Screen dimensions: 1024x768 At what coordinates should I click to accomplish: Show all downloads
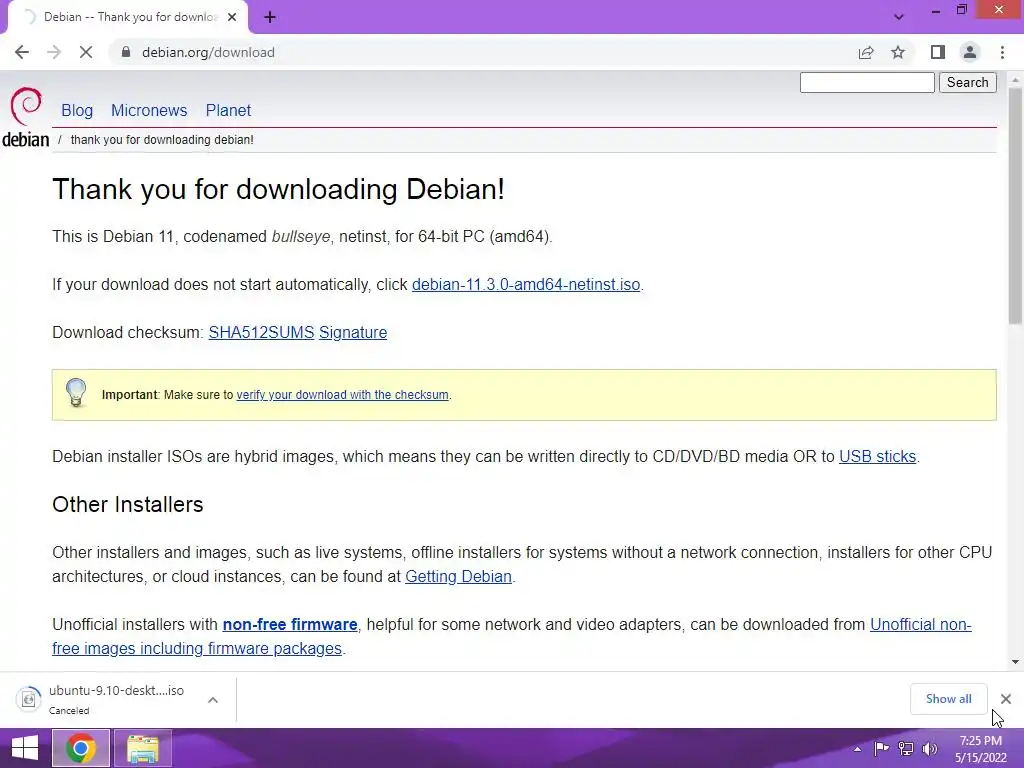(948, 699)
